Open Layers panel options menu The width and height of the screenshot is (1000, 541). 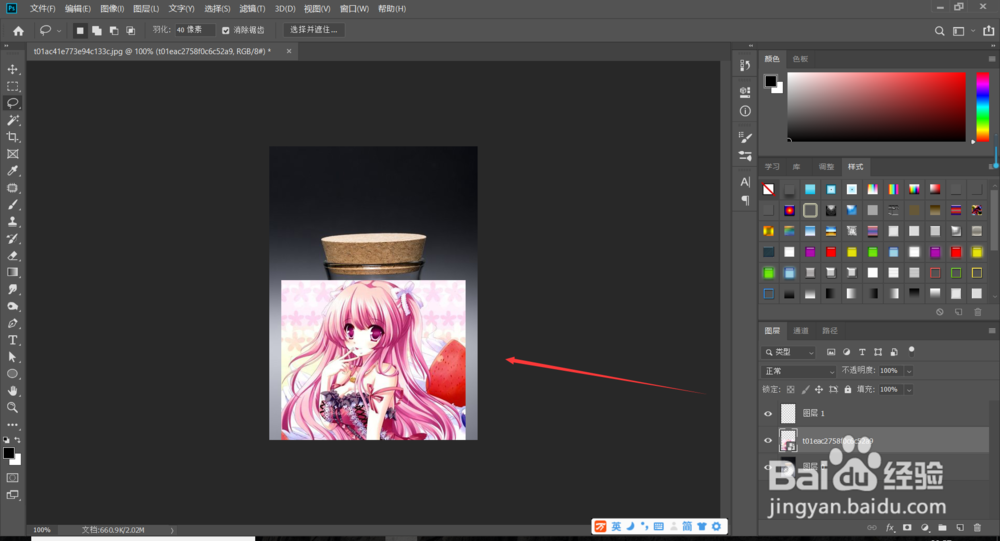pos(992,330)
